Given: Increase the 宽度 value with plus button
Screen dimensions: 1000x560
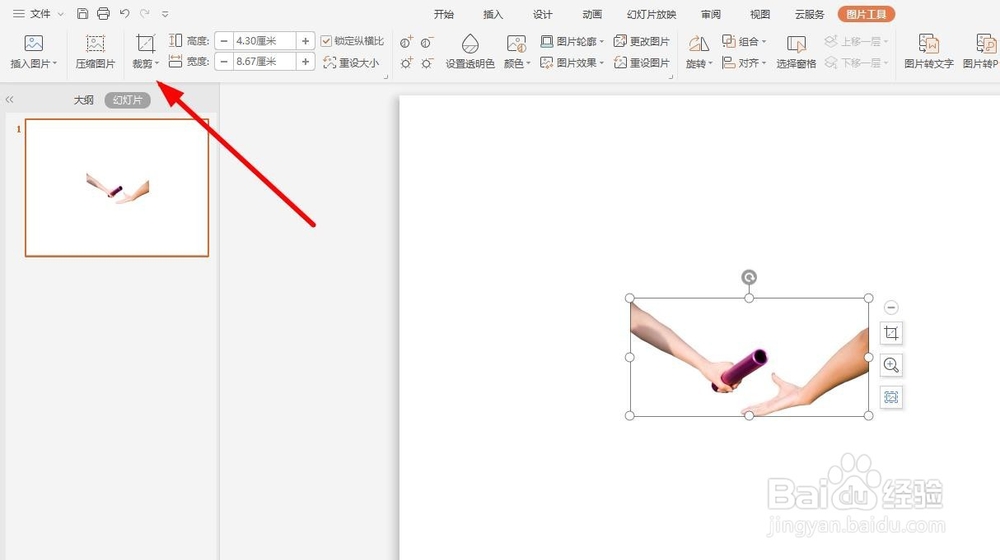Looking at the screenshot, I should [305, 61].
